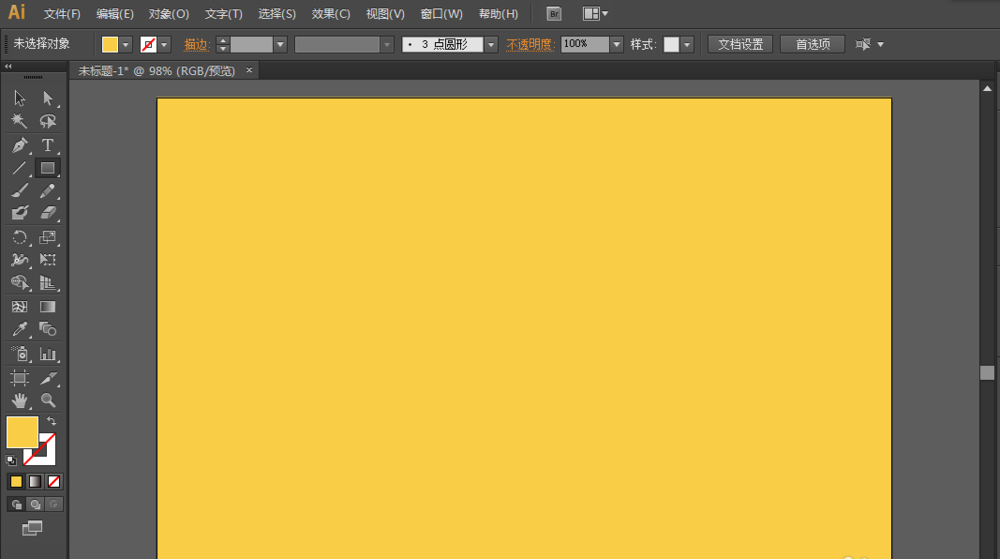Screen dimensions: 1000x559
Task: Swap fill and stroke colors
Action: tap(52, 421)
